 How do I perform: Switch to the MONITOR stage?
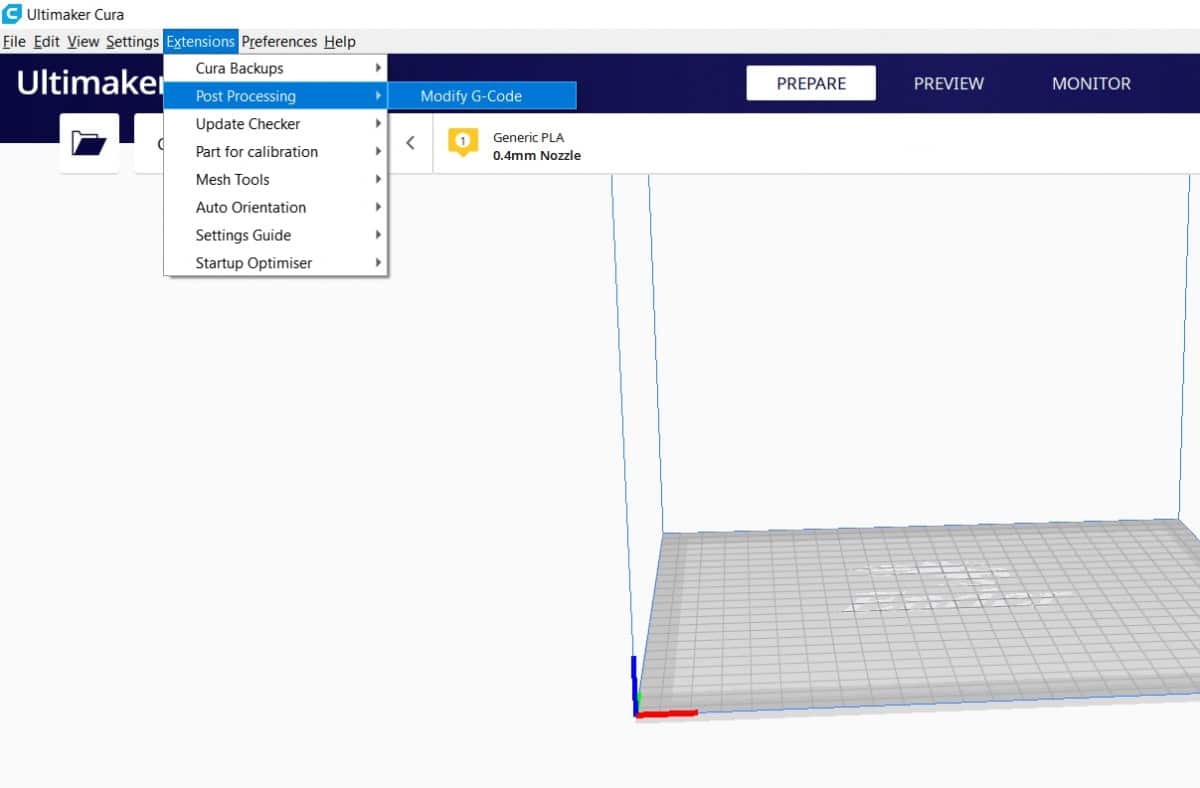pos(1091,84)
